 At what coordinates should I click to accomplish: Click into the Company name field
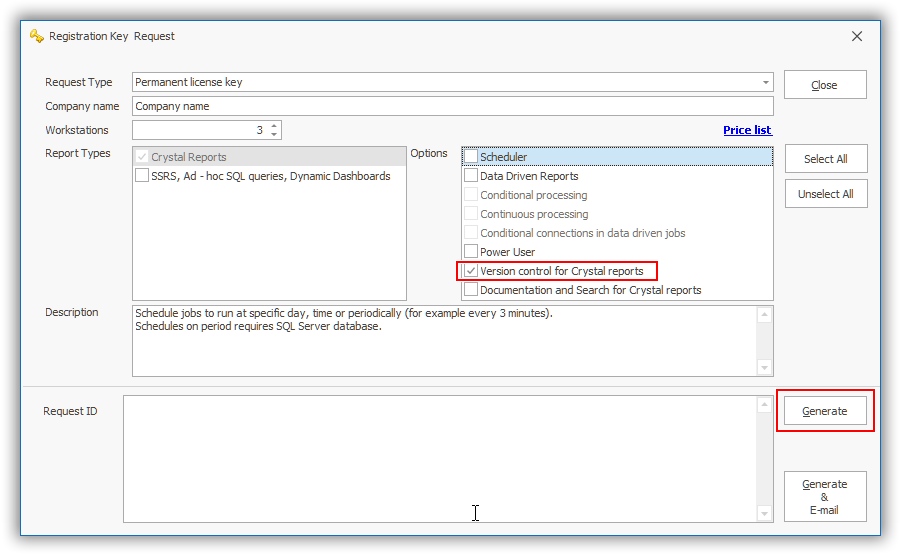(x=452, y=106)
